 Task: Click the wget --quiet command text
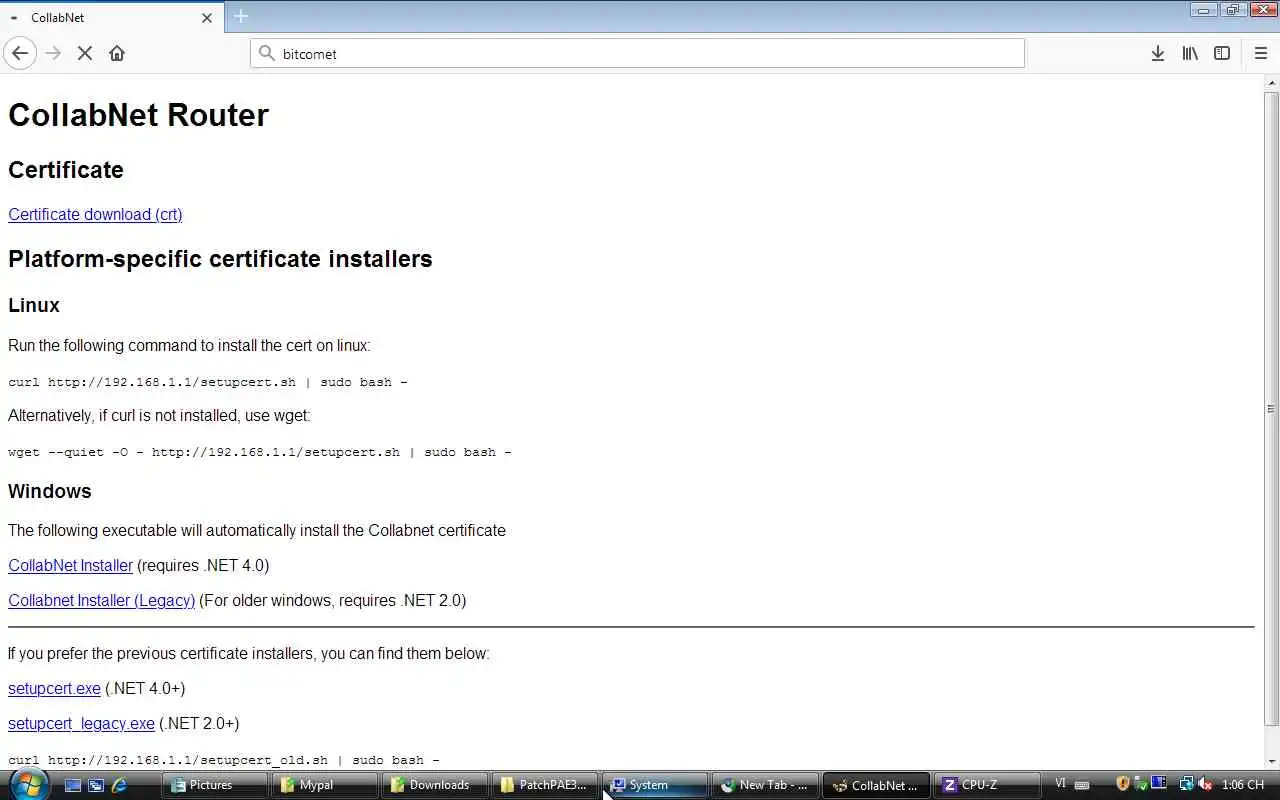(x=260, y=452)
